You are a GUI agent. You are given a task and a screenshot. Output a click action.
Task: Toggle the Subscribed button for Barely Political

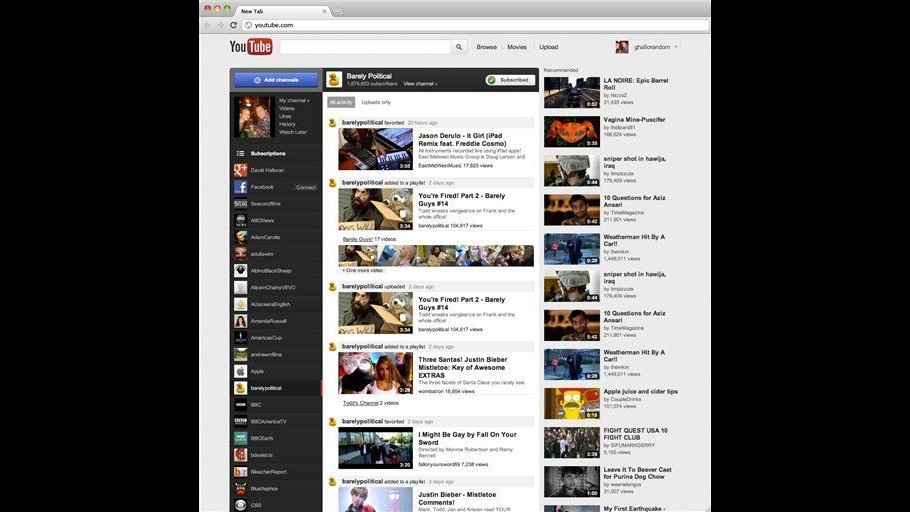click(510, 80)
